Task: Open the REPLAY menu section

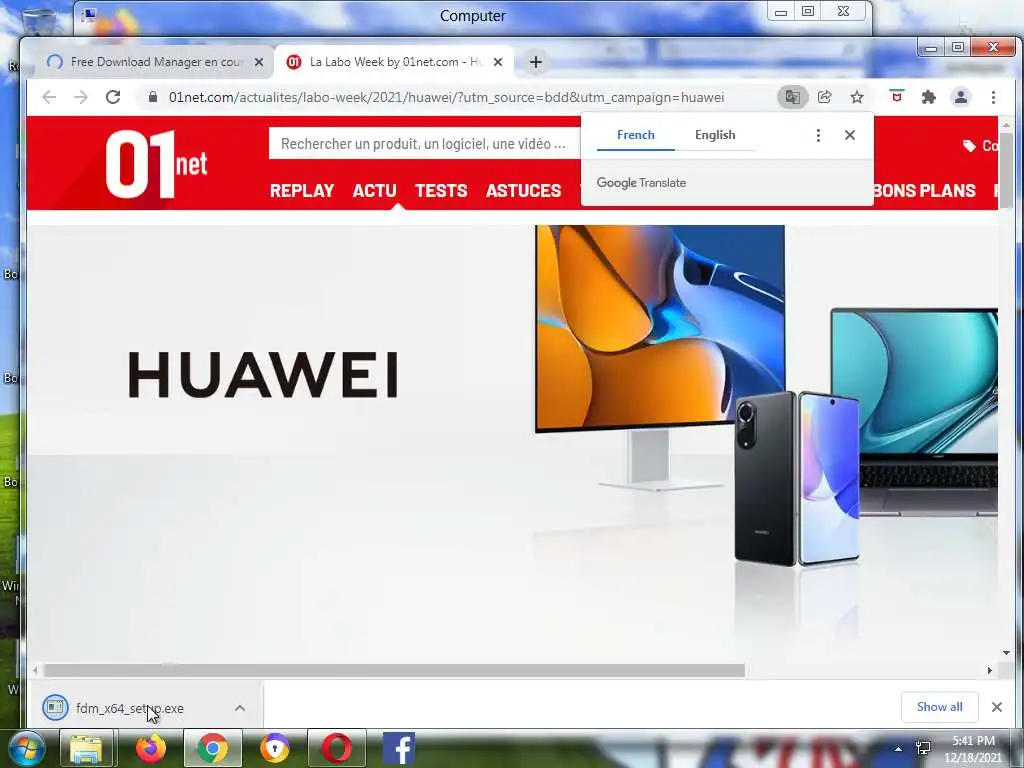Action: click(302, 191)
